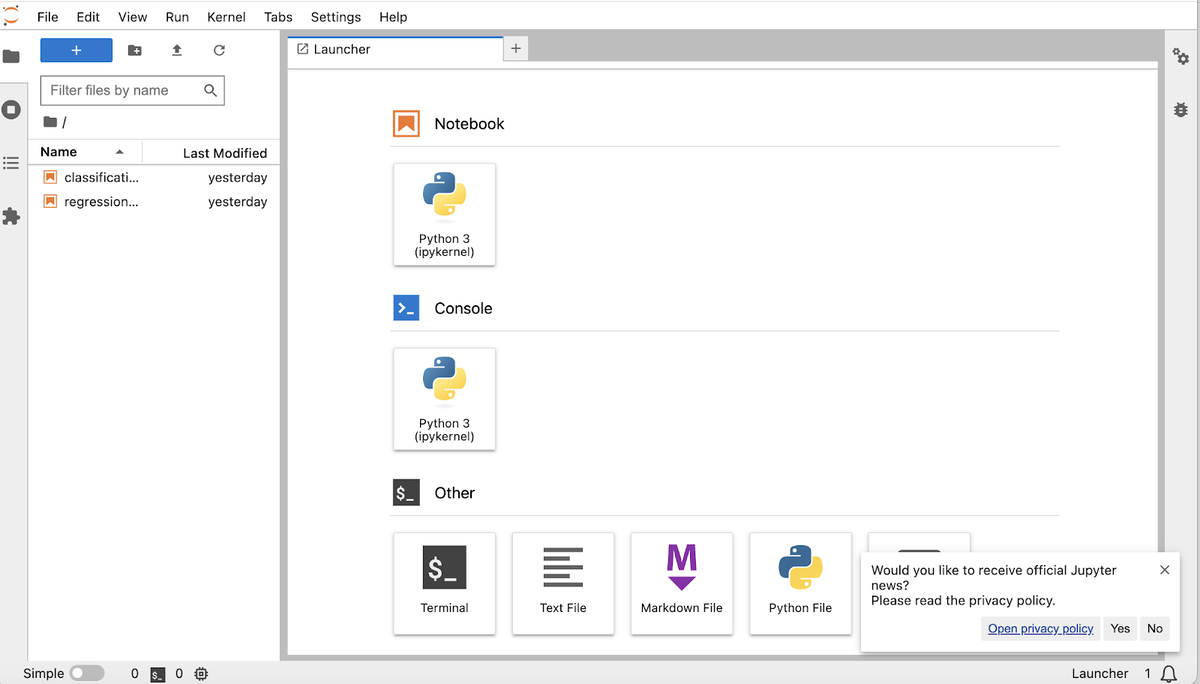This screenshot has height=684, width=1200.
Task: Launch Python 3 console card
Action: tap(445, 399)
